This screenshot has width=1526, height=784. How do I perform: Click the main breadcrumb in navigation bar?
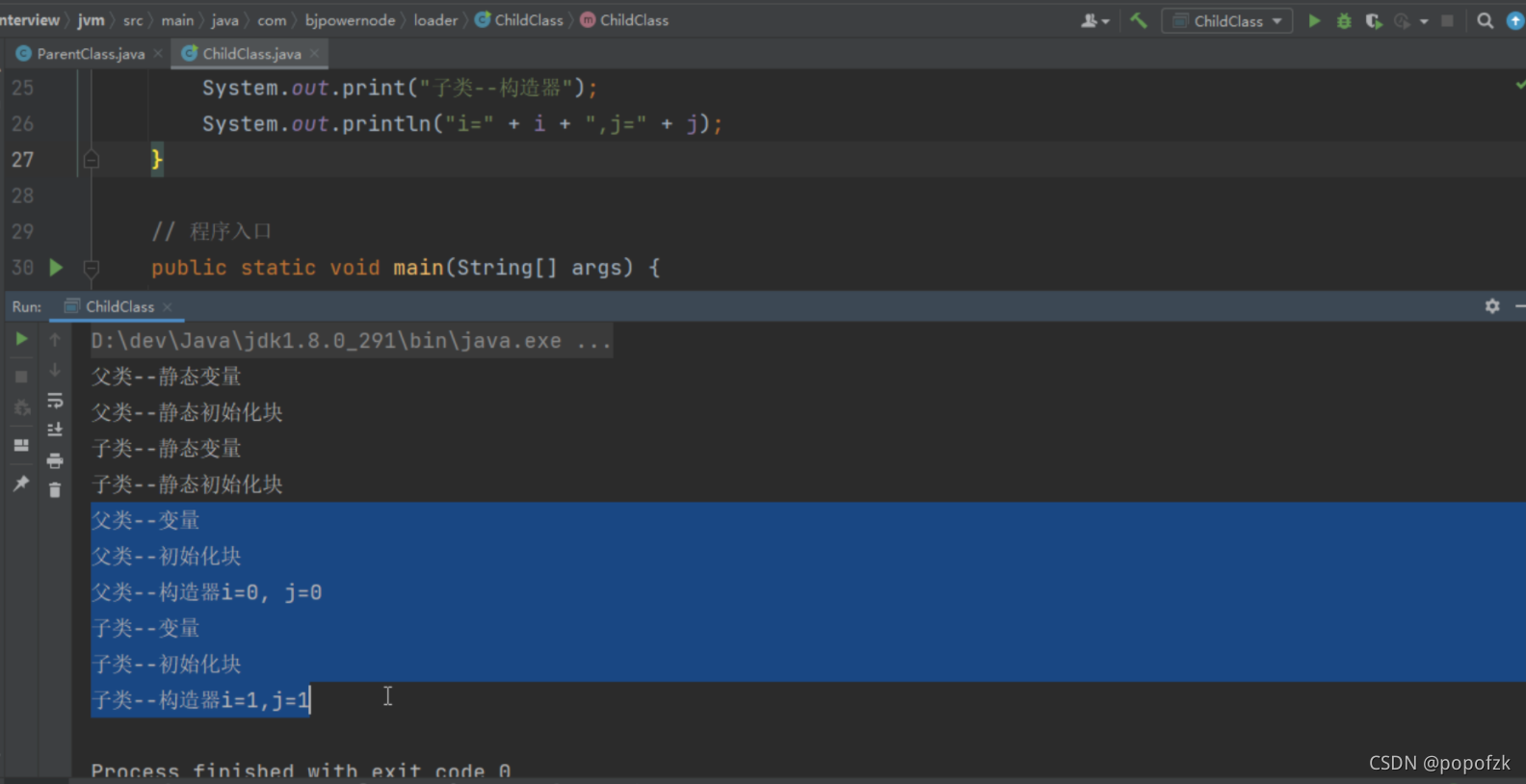177,20
